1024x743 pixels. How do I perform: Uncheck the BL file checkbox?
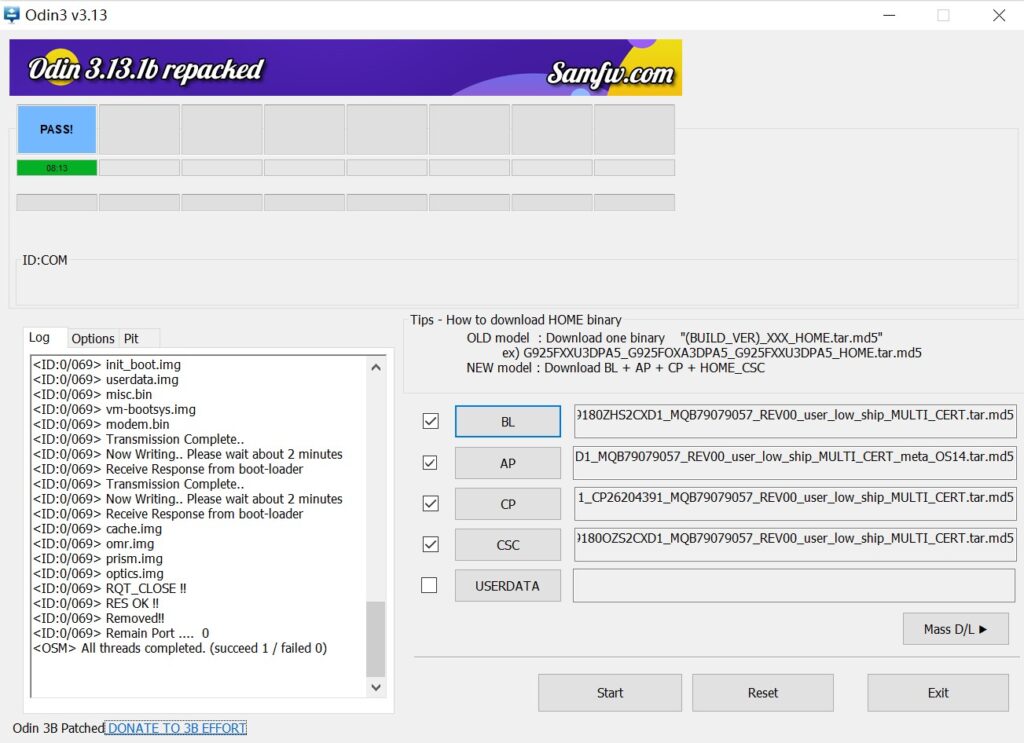[x=430, y=422]
